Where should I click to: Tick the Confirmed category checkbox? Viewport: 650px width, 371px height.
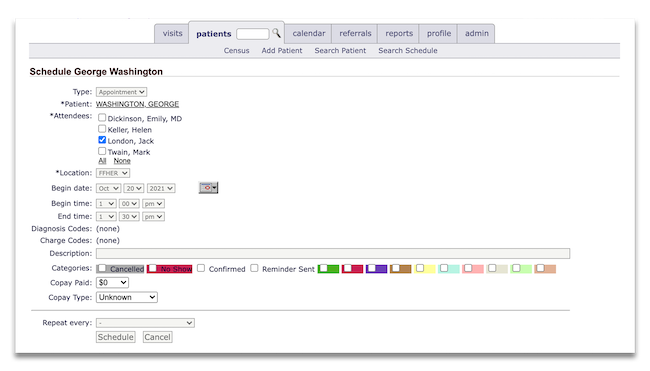(201, 268)
